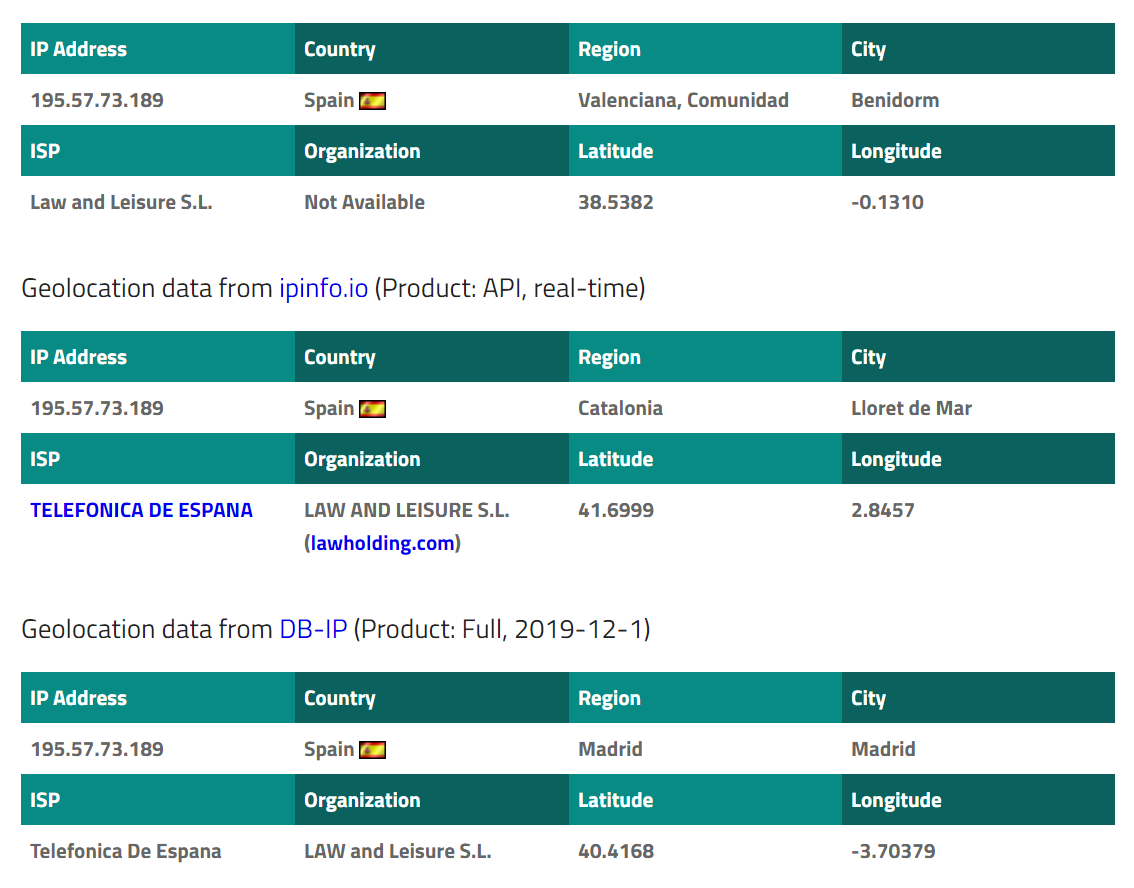Click the latitude value 40.4168
The height and width of the screenshot is (888, 1134).
(x=615, y=851)
